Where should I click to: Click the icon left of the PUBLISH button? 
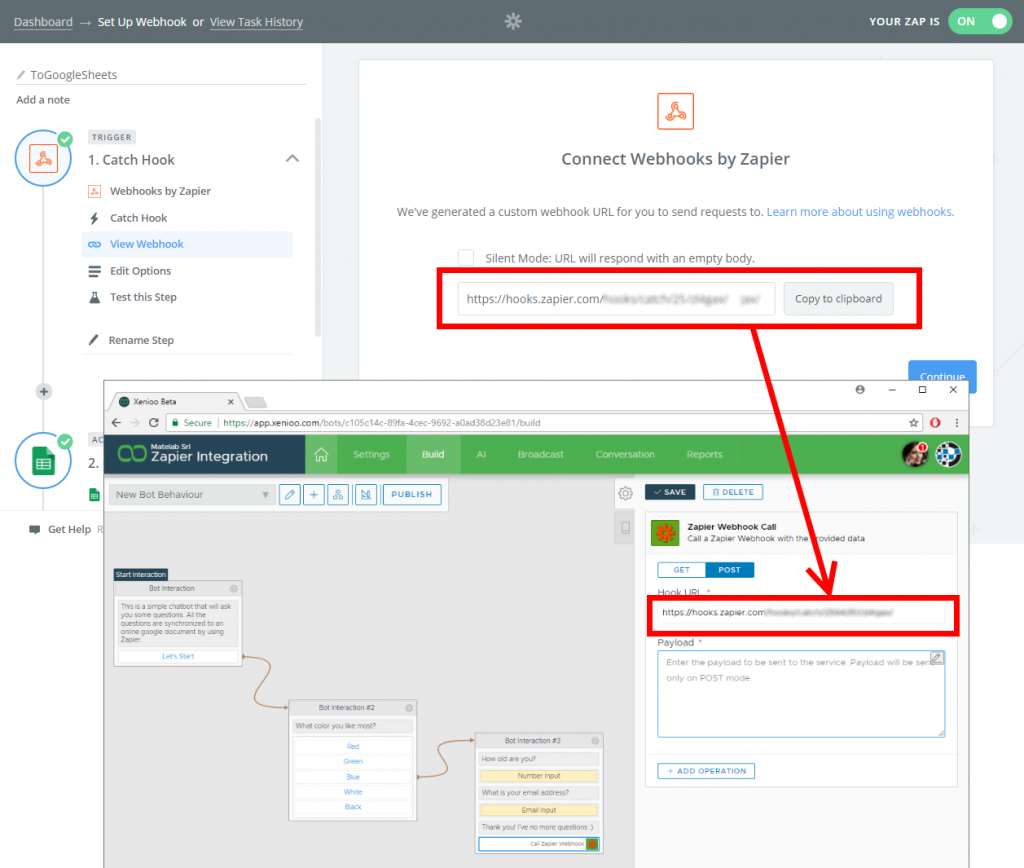coord(366,494)
